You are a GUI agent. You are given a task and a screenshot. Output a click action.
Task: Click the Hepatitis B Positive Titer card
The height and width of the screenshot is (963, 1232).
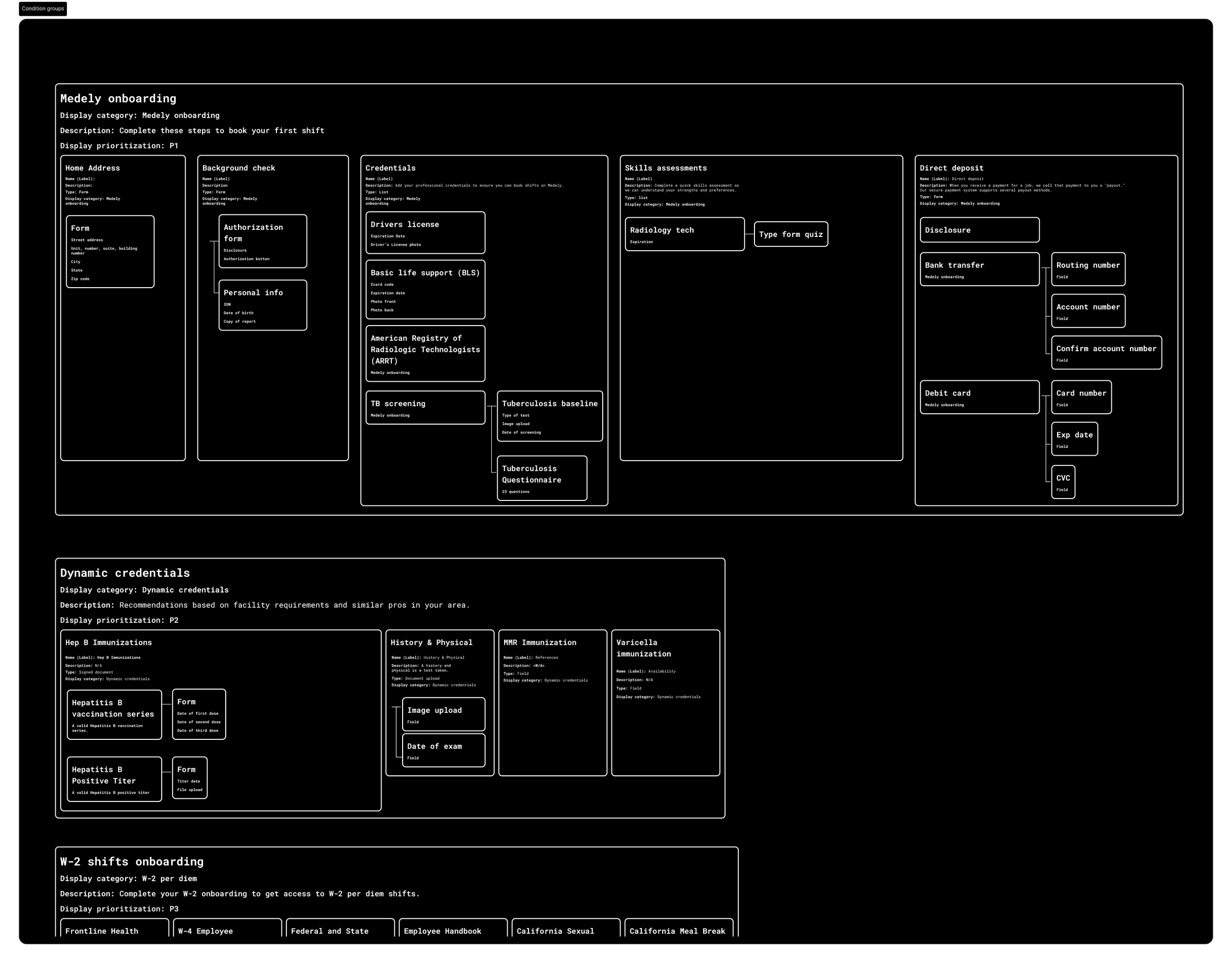[114, 779]
